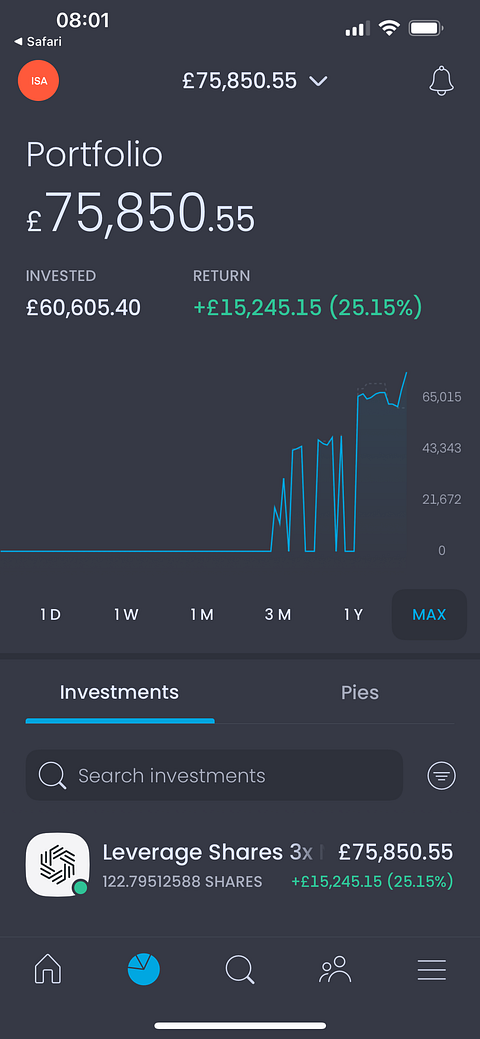Expand the £75,850.55 account dropdown chevron
The height and width of the screenshot is (1039, 480).
pyautogui.click(x=318, y=82)
